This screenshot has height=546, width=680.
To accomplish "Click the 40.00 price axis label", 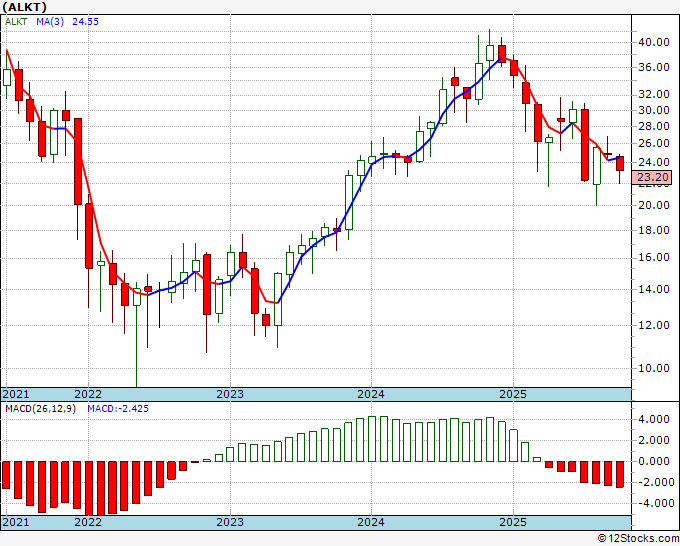I will click(654, 43).
